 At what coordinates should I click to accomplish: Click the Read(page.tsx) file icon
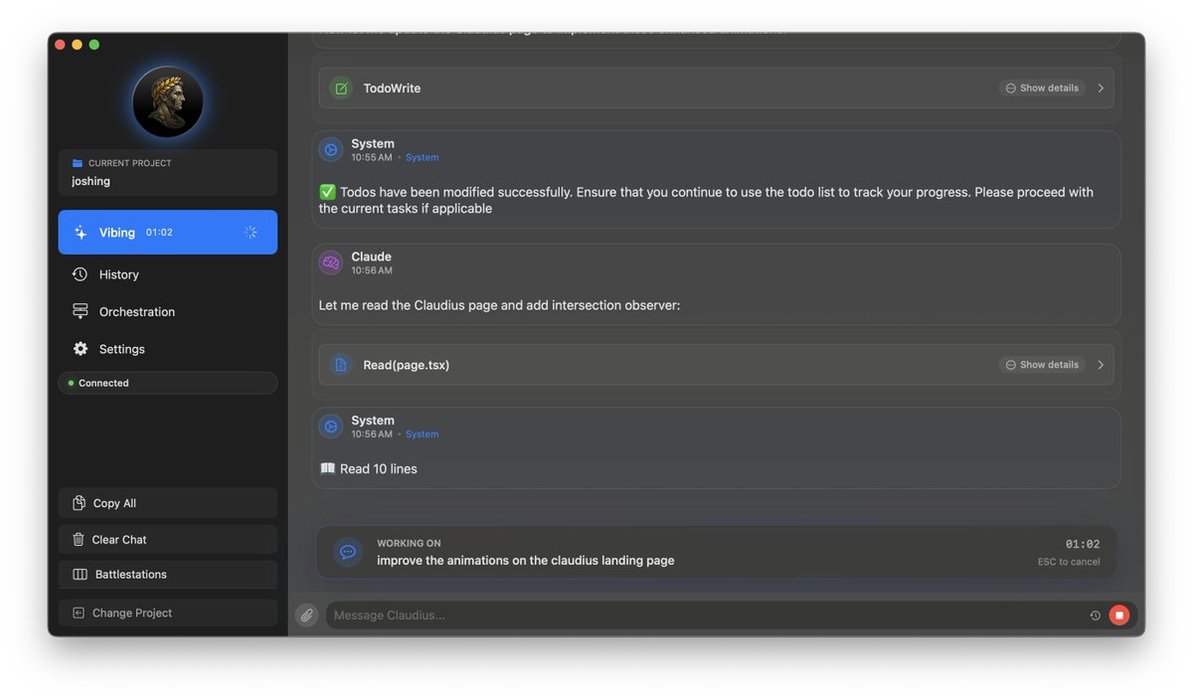pos(341,365)
